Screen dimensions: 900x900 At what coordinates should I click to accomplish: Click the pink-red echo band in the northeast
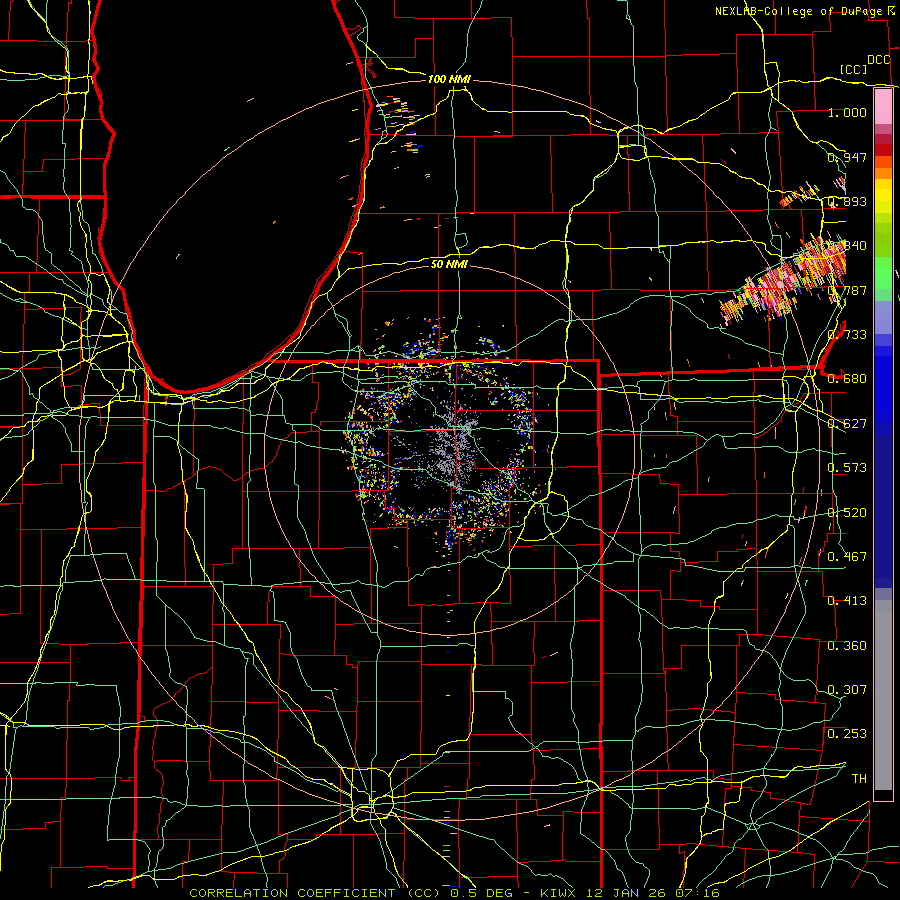[783, 280]
